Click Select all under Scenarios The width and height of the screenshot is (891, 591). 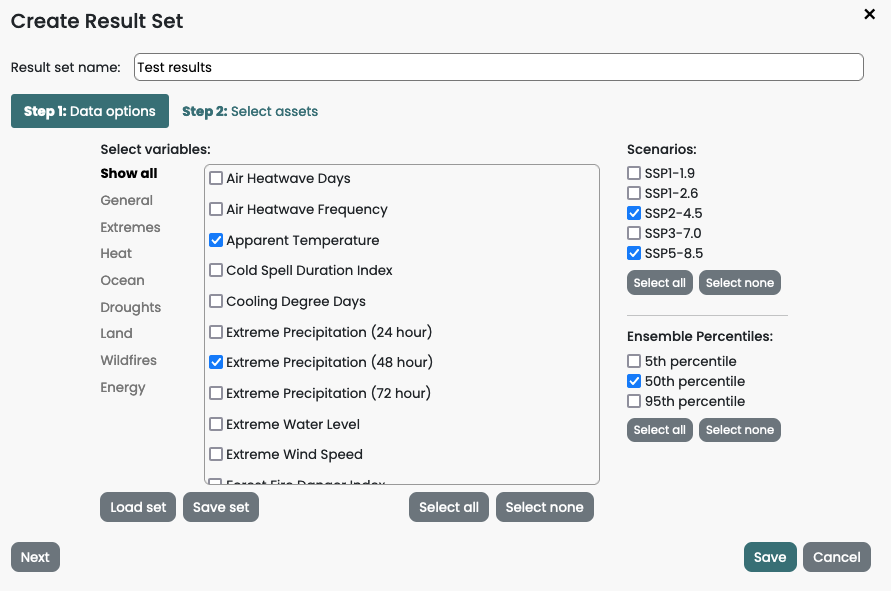point(660,282)
